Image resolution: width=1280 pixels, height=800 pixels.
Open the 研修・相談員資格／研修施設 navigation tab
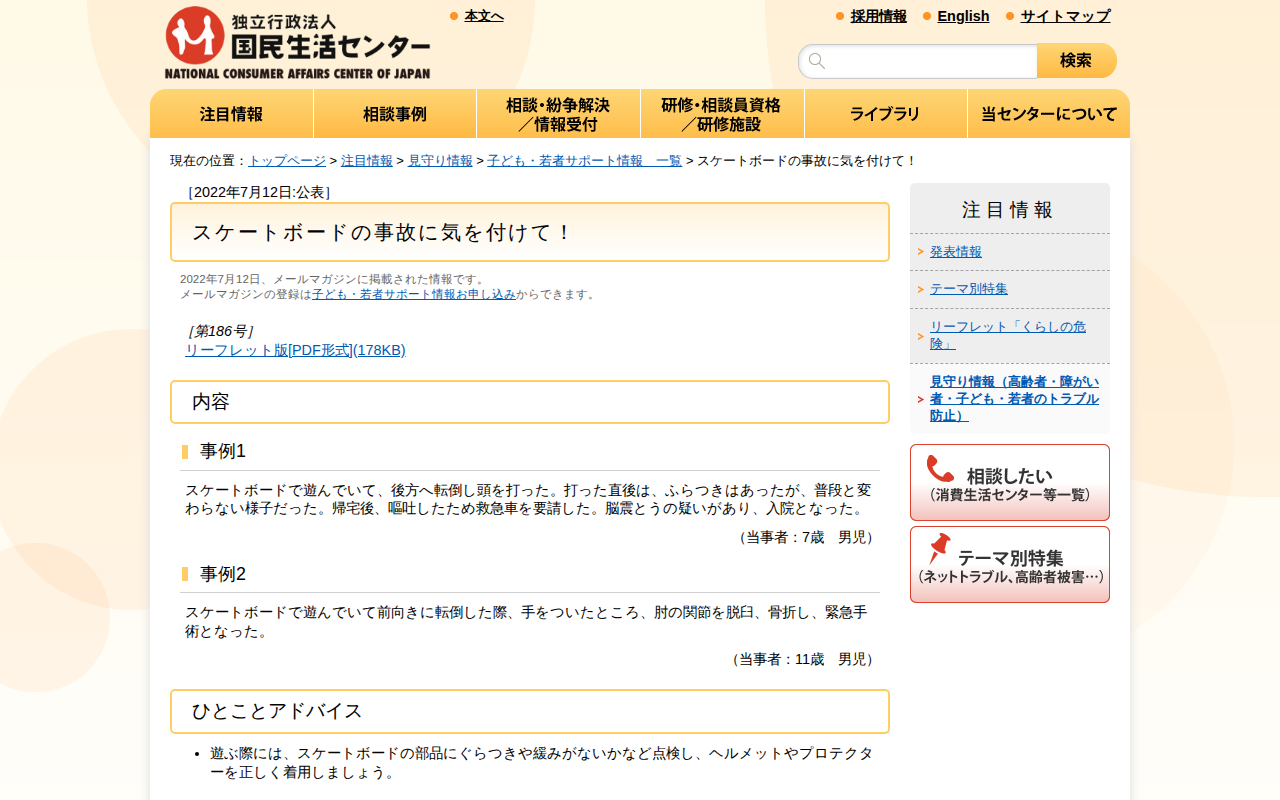(722, 114)
